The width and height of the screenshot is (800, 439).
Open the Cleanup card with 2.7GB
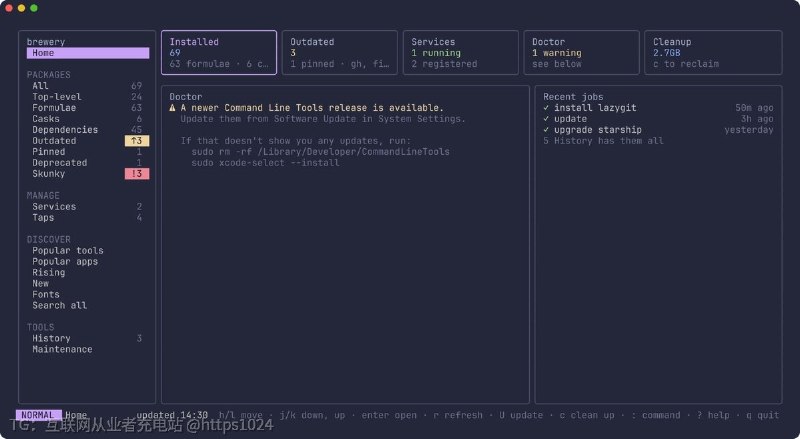(x=713, y=53)
